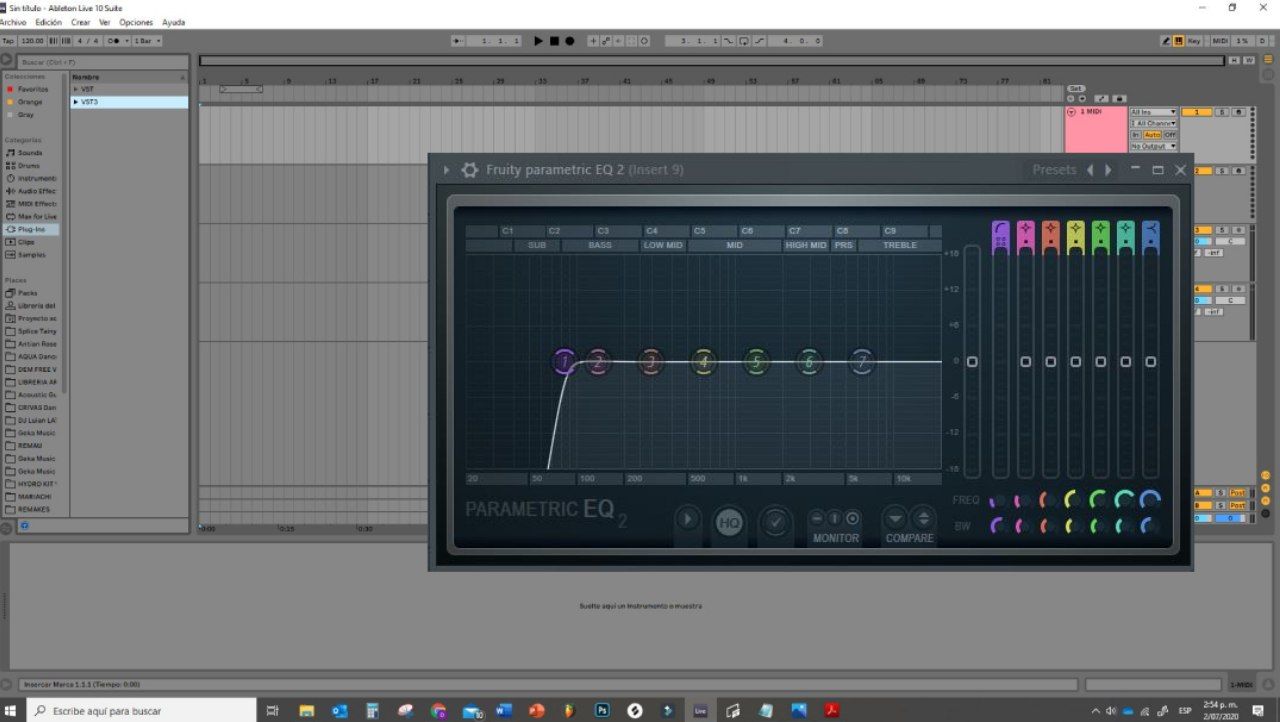Open the EQ options dropdown arrow button

pyautogui.click(x=687, y=520)
